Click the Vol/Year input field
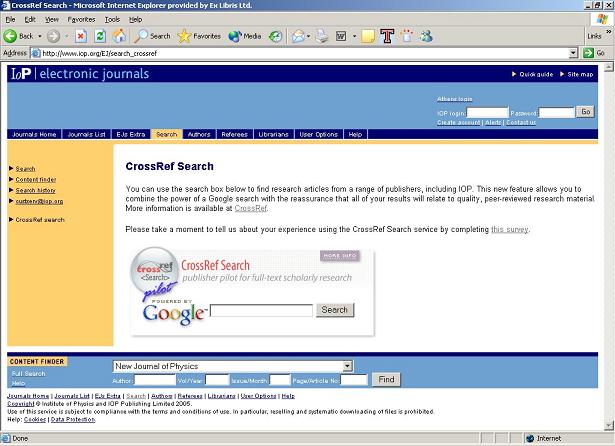This screenshot has height=446, width=615. tap(217, 380)
